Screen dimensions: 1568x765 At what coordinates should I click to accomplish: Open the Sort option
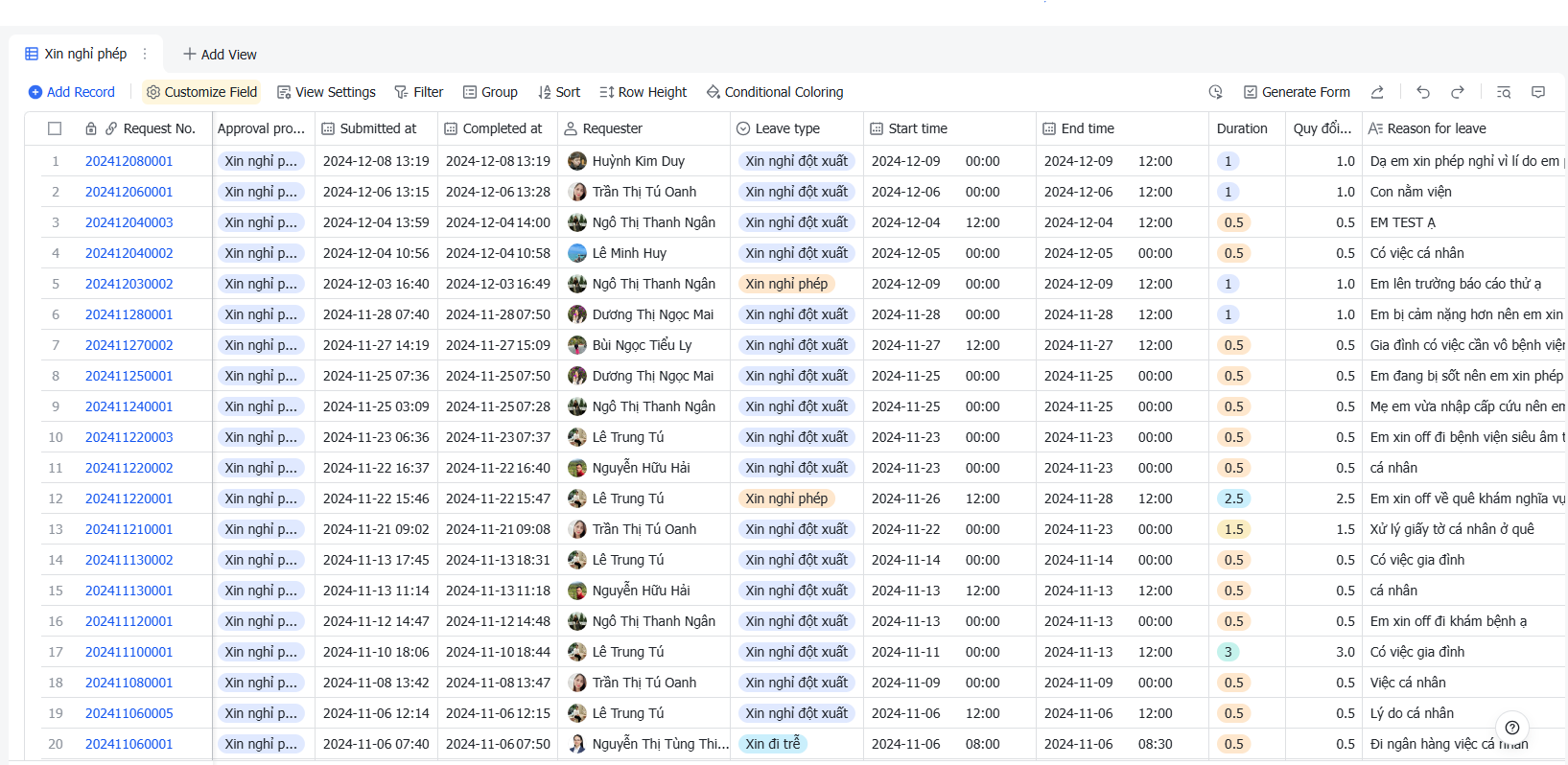click(559, 92)
